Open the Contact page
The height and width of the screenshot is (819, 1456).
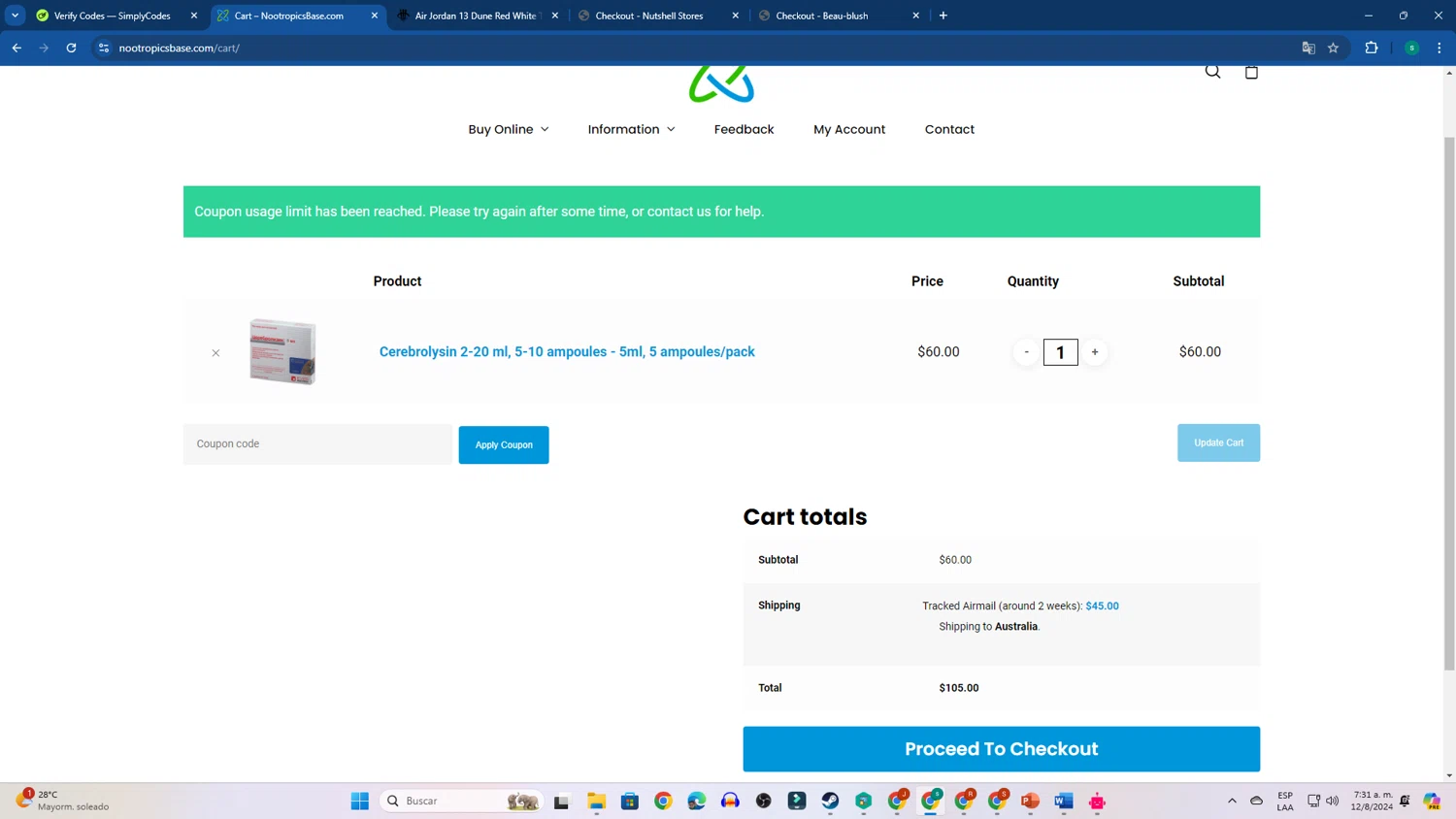coord(949,129)
